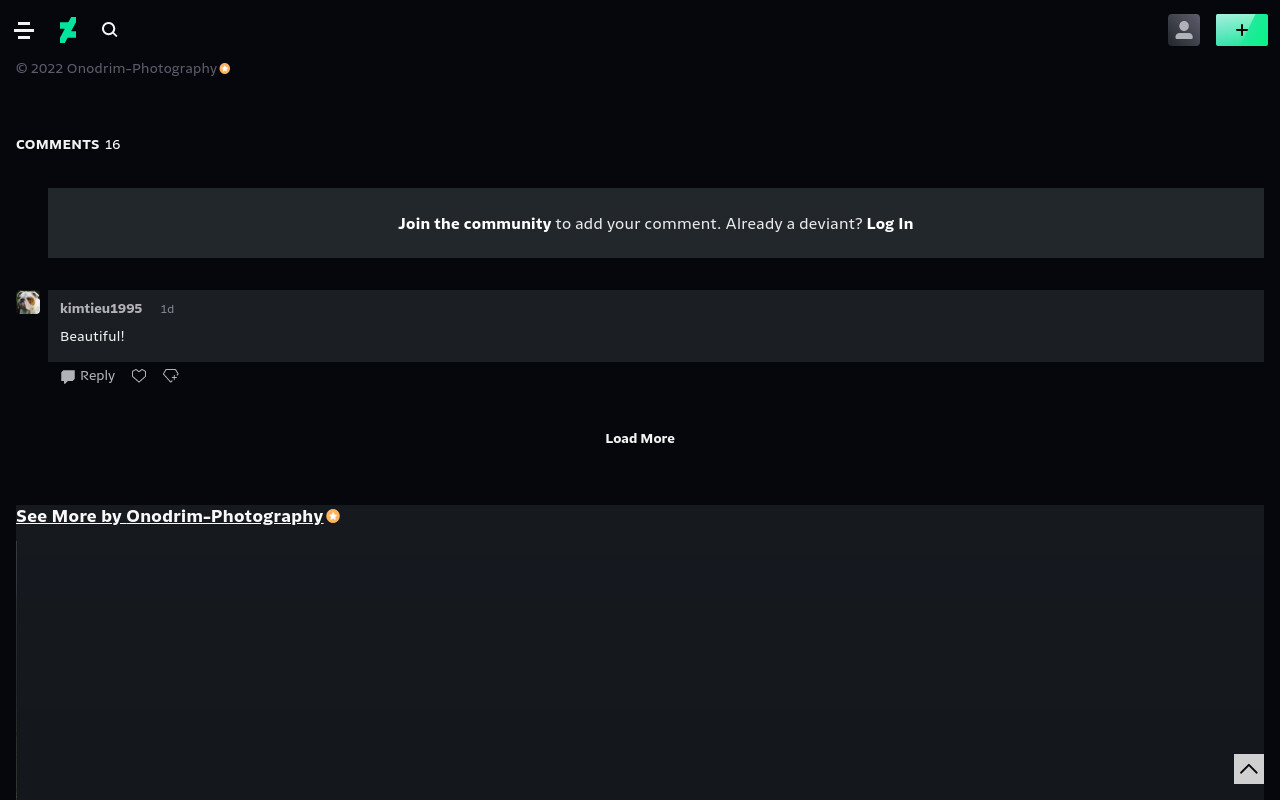
Task: Open Onodrim-Photography in the copyright line
Action: pos(142,69)
